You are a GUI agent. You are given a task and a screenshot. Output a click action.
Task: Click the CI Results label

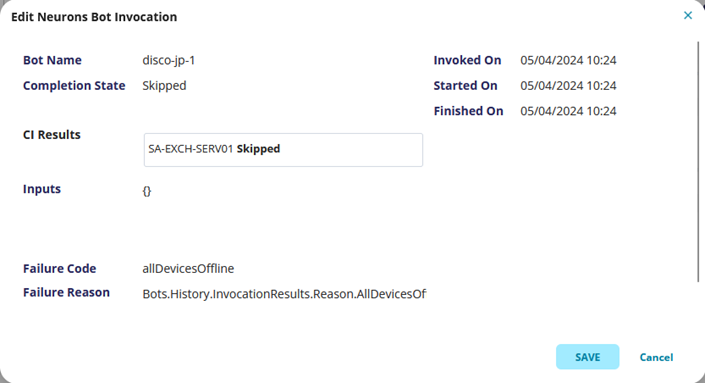52,135
